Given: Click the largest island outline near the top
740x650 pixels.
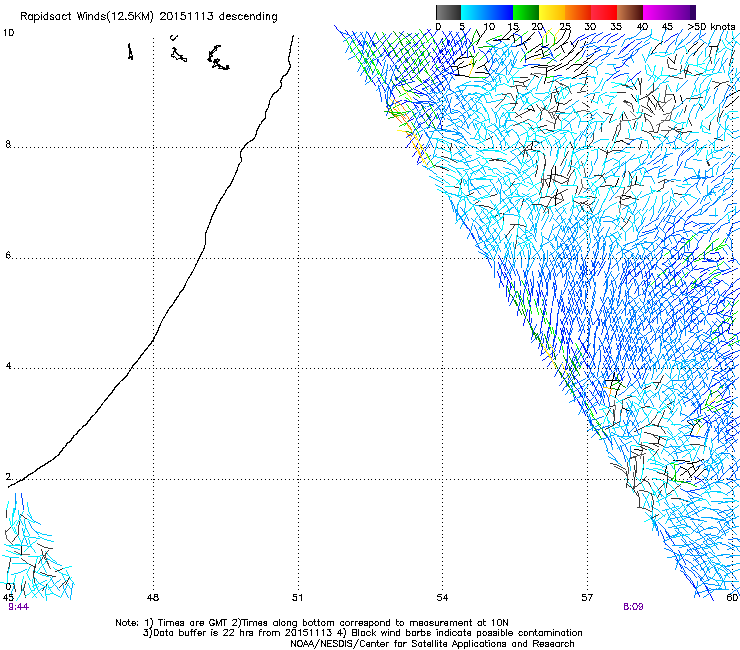Looking at the screenshot, I should pyautogui.click(x=218, y=58).
